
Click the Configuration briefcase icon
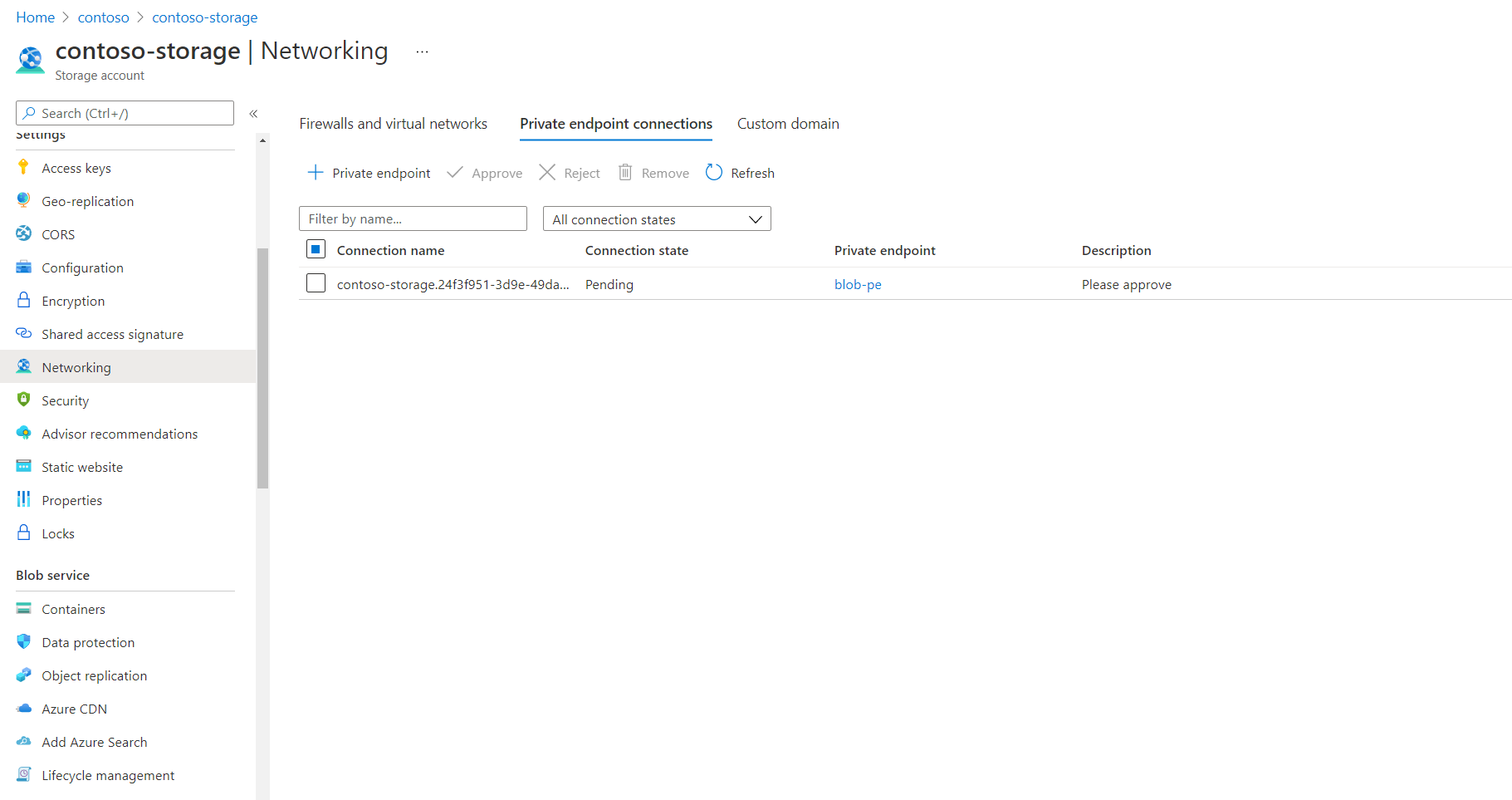coord(23,267)
